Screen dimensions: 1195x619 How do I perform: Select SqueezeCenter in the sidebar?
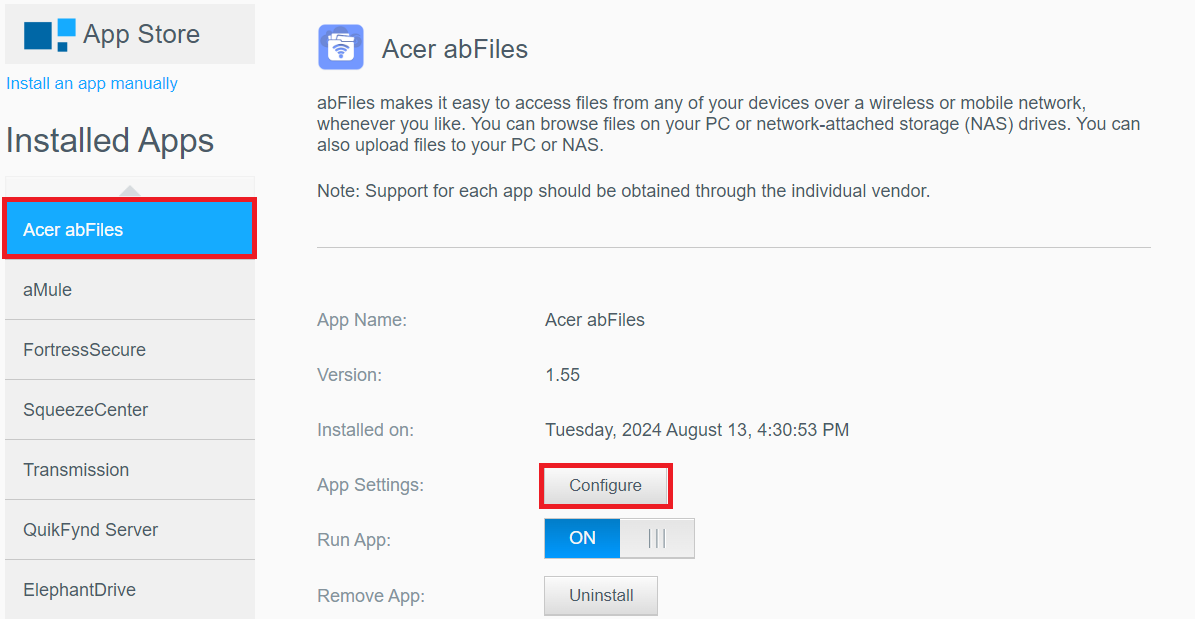128,409
